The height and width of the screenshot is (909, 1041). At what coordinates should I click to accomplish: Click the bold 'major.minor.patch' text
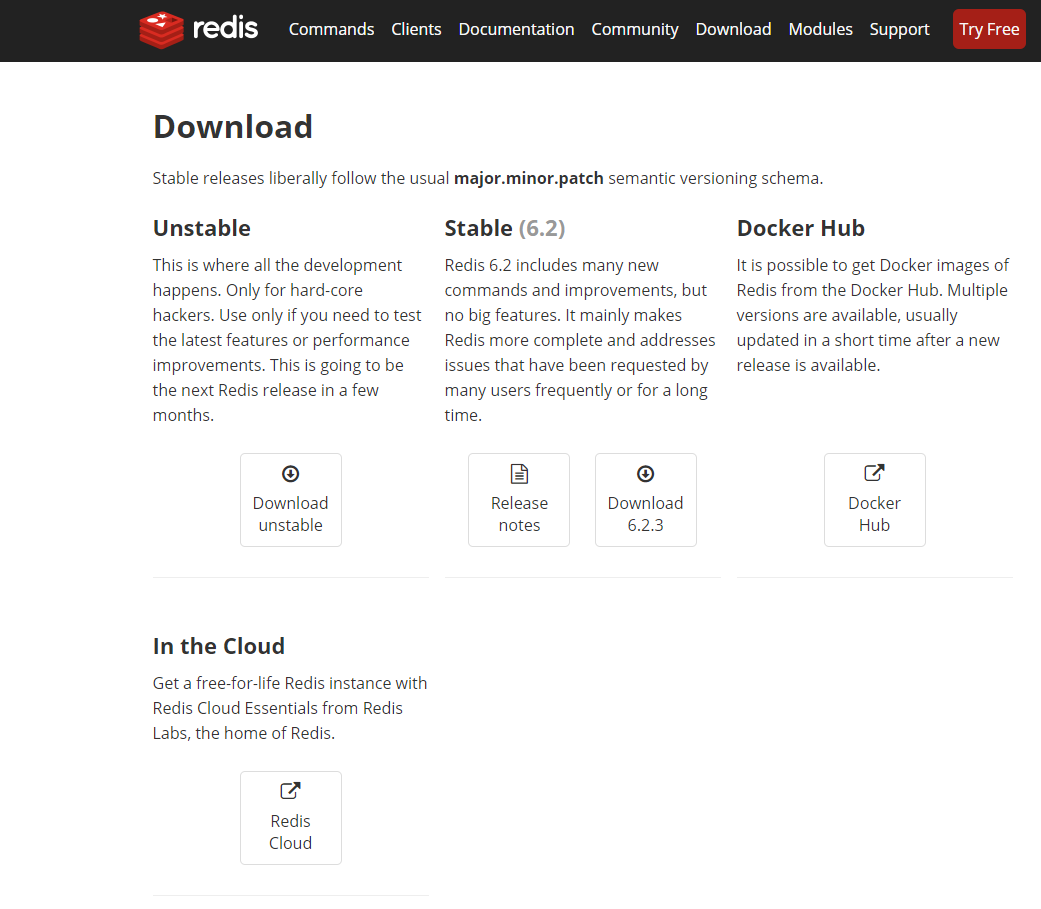pos(528,178)
